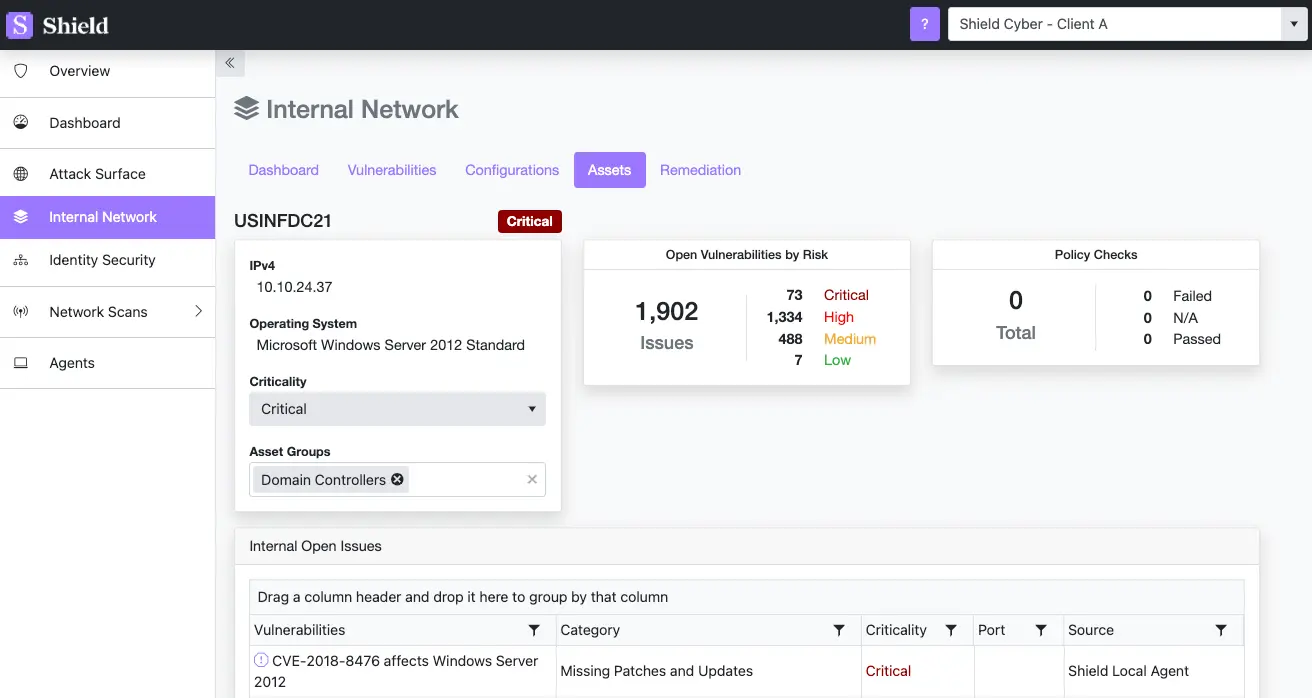Viewport: 1312px width, 698px height.
Task: Open the Source column filter
Action: 1221,630
